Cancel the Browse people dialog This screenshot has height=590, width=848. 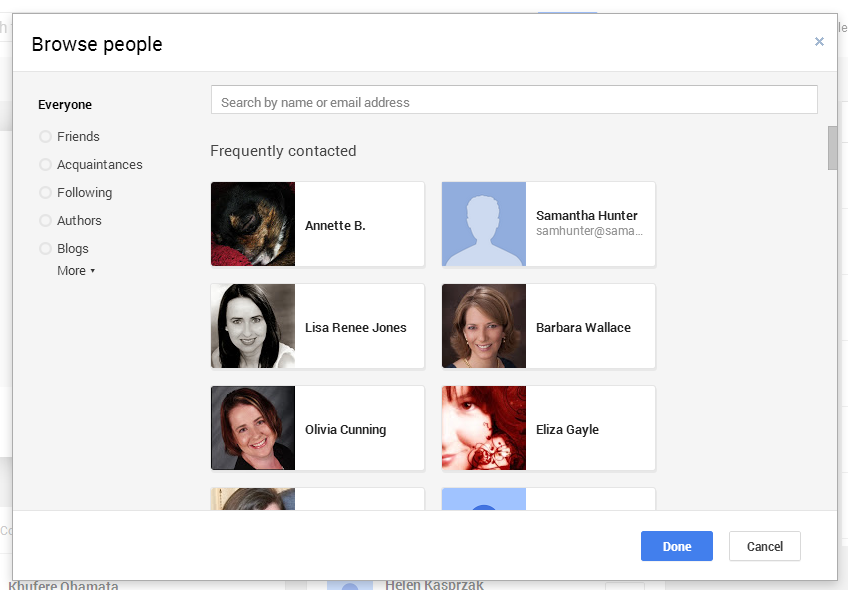(764, 546)
